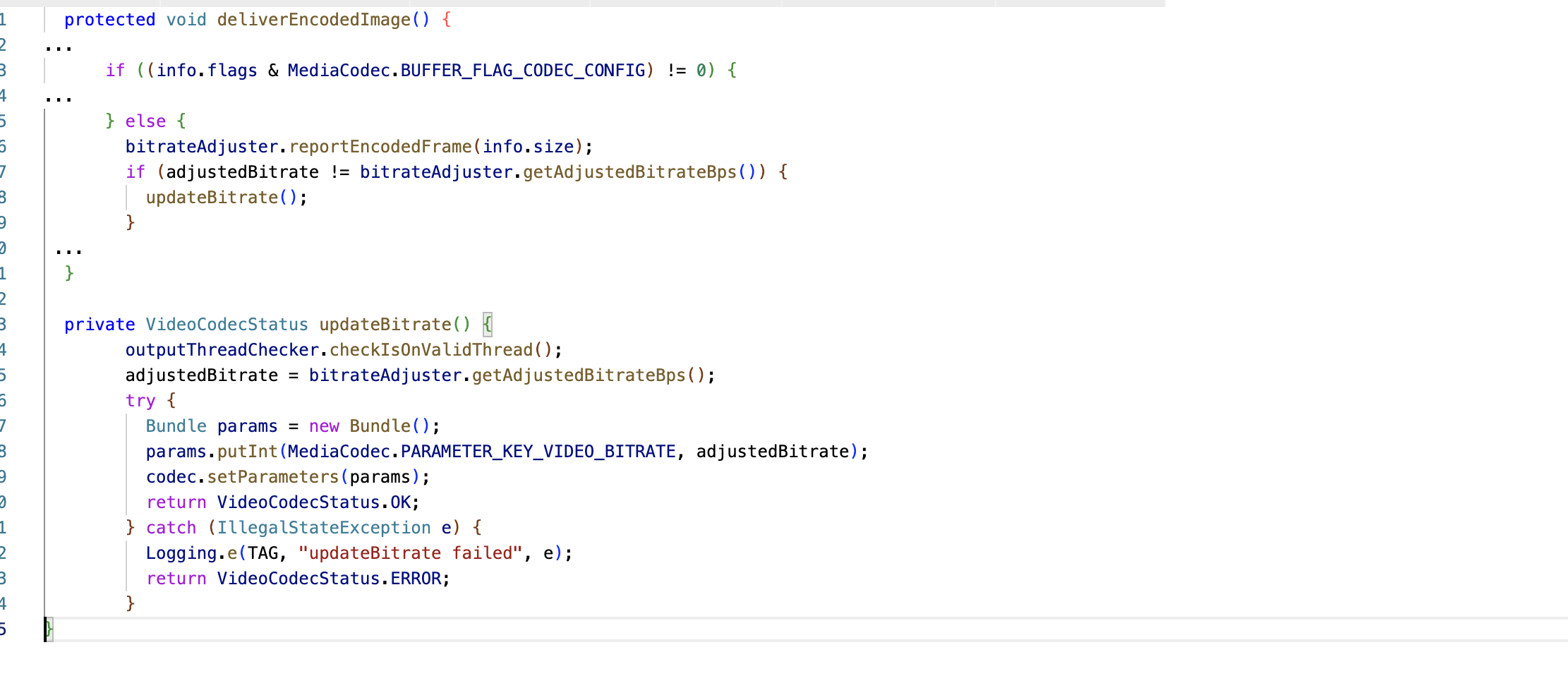
Task: Click the MediaCodec class in the if condition
Action: [x=339, y=71]
